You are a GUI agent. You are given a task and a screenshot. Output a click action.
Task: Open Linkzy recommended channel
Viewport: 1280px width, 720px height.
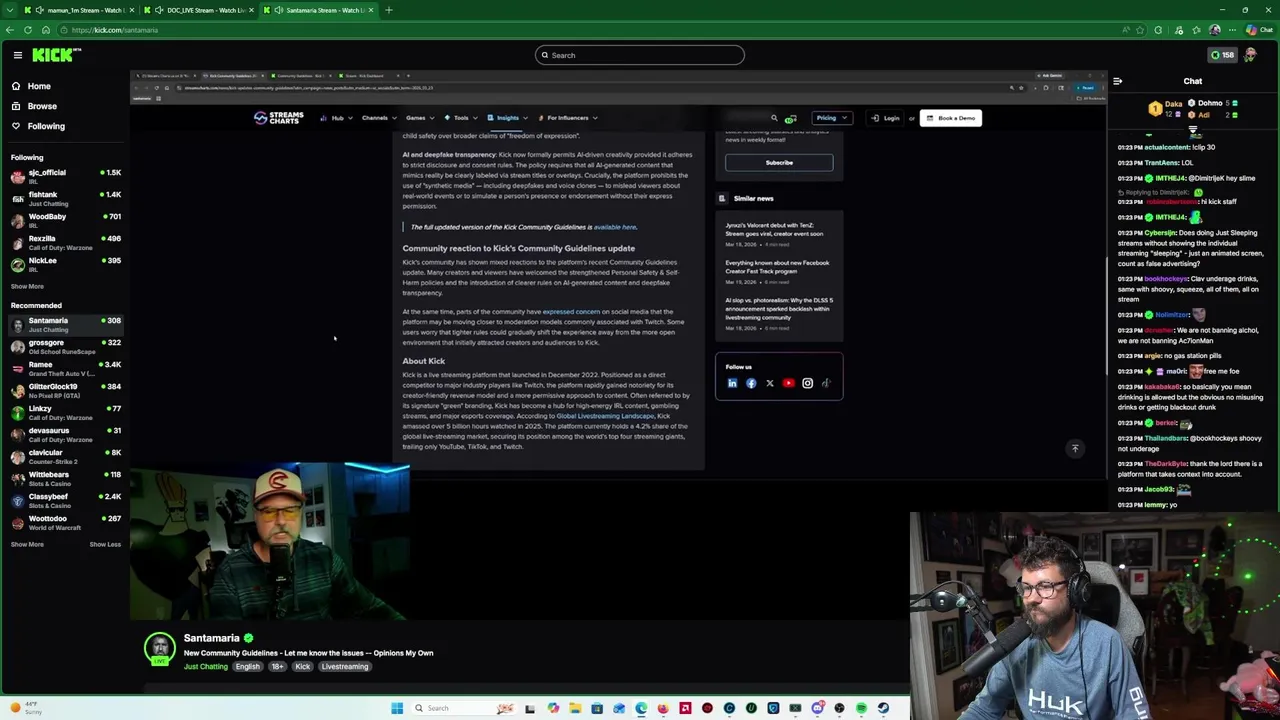point(65,412)
